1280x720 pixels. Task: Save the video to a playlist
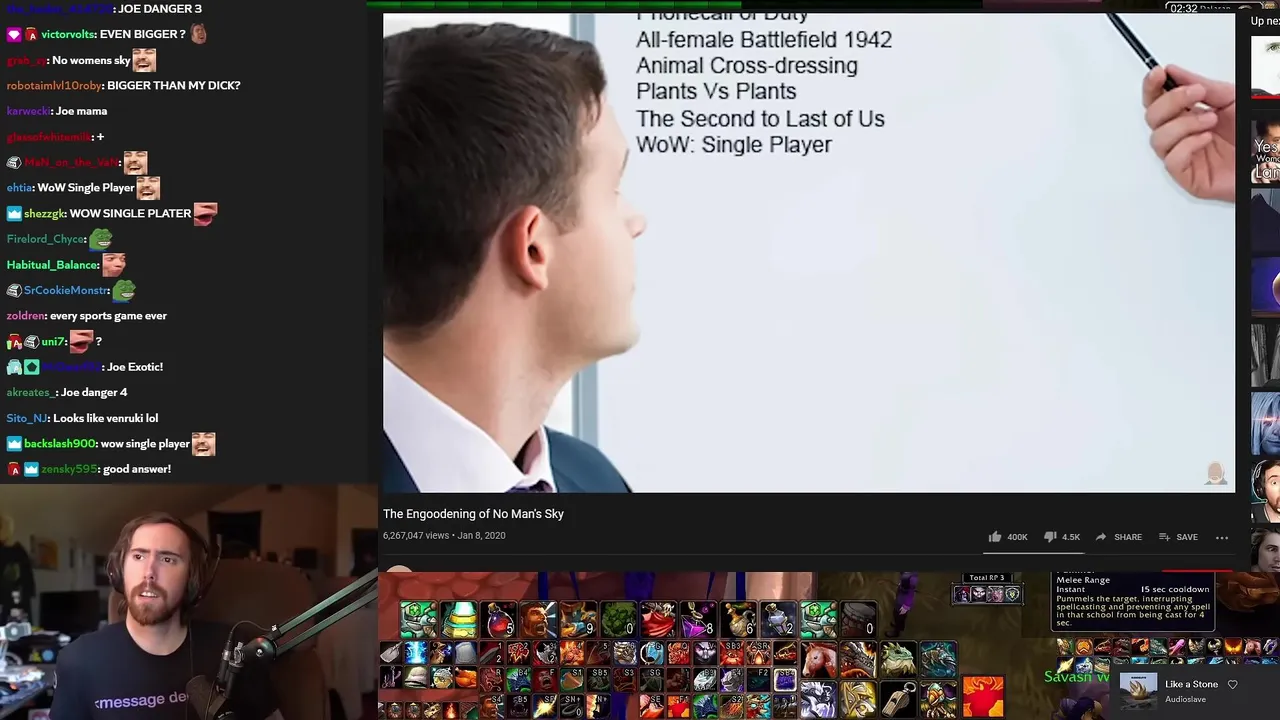click(1178, 537)
